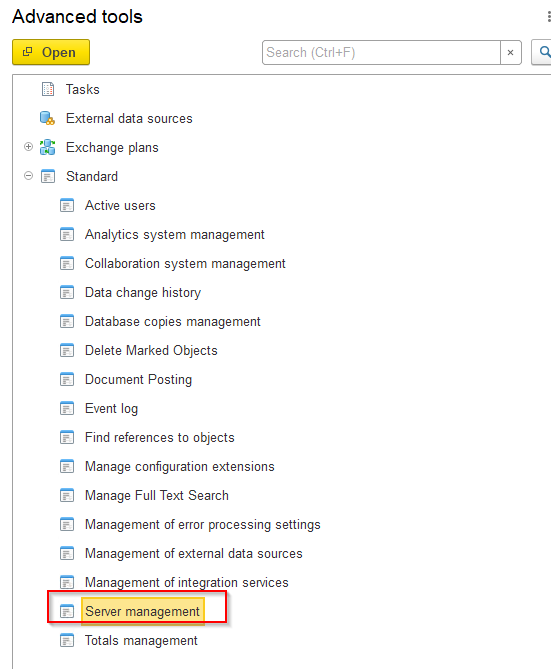Click the Delete Marked Objects icon
The width and height of the screenshot is (551, 669).
pos(67,350)
